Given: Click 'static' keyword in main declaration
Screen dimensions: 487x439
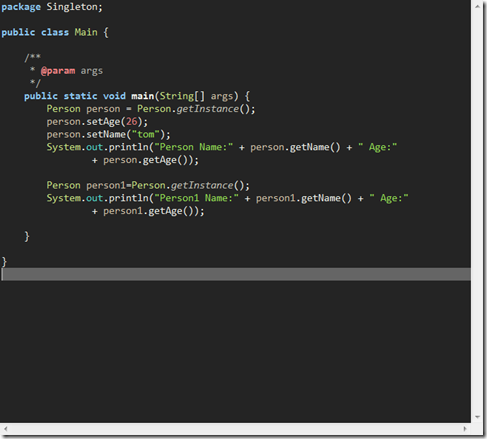Looking at the screenshot, I should (80, 96).
